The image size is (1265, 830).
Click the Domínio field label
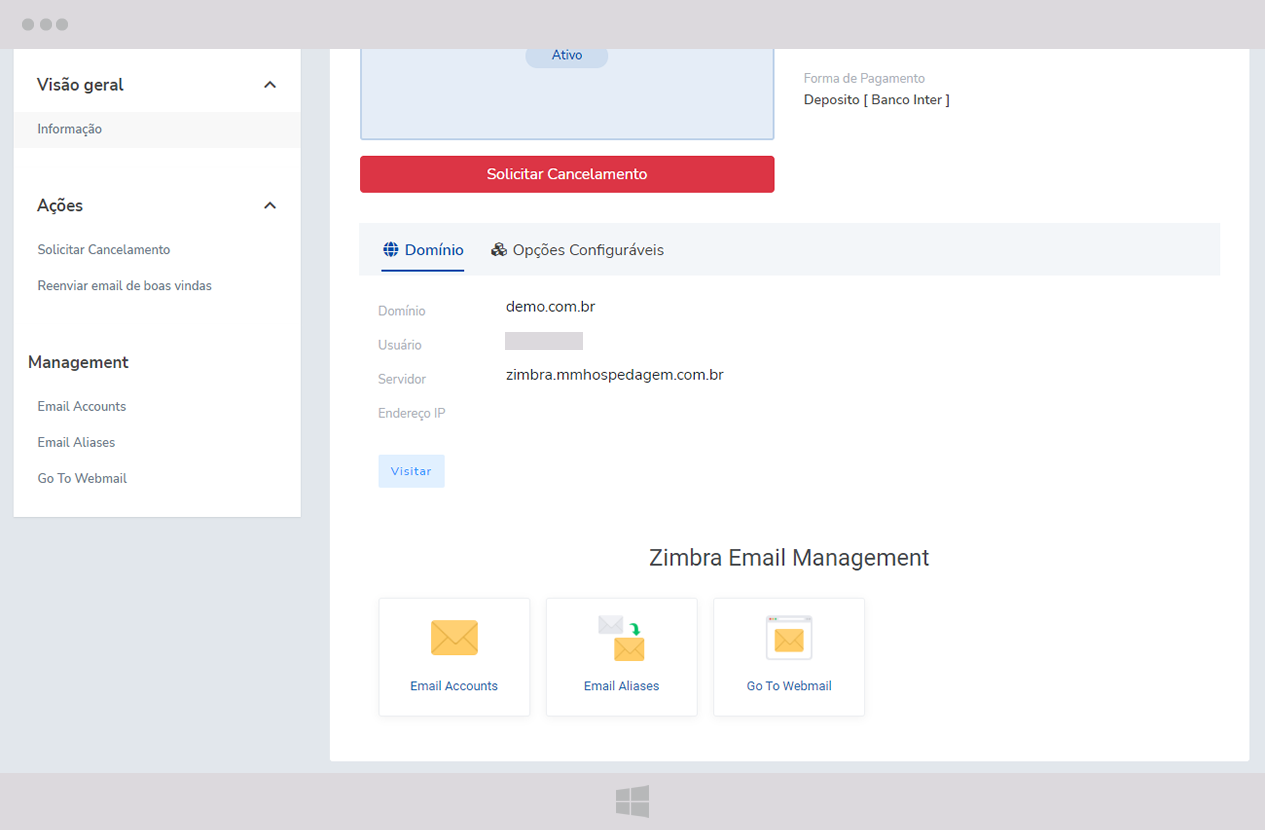coord(401,311)
